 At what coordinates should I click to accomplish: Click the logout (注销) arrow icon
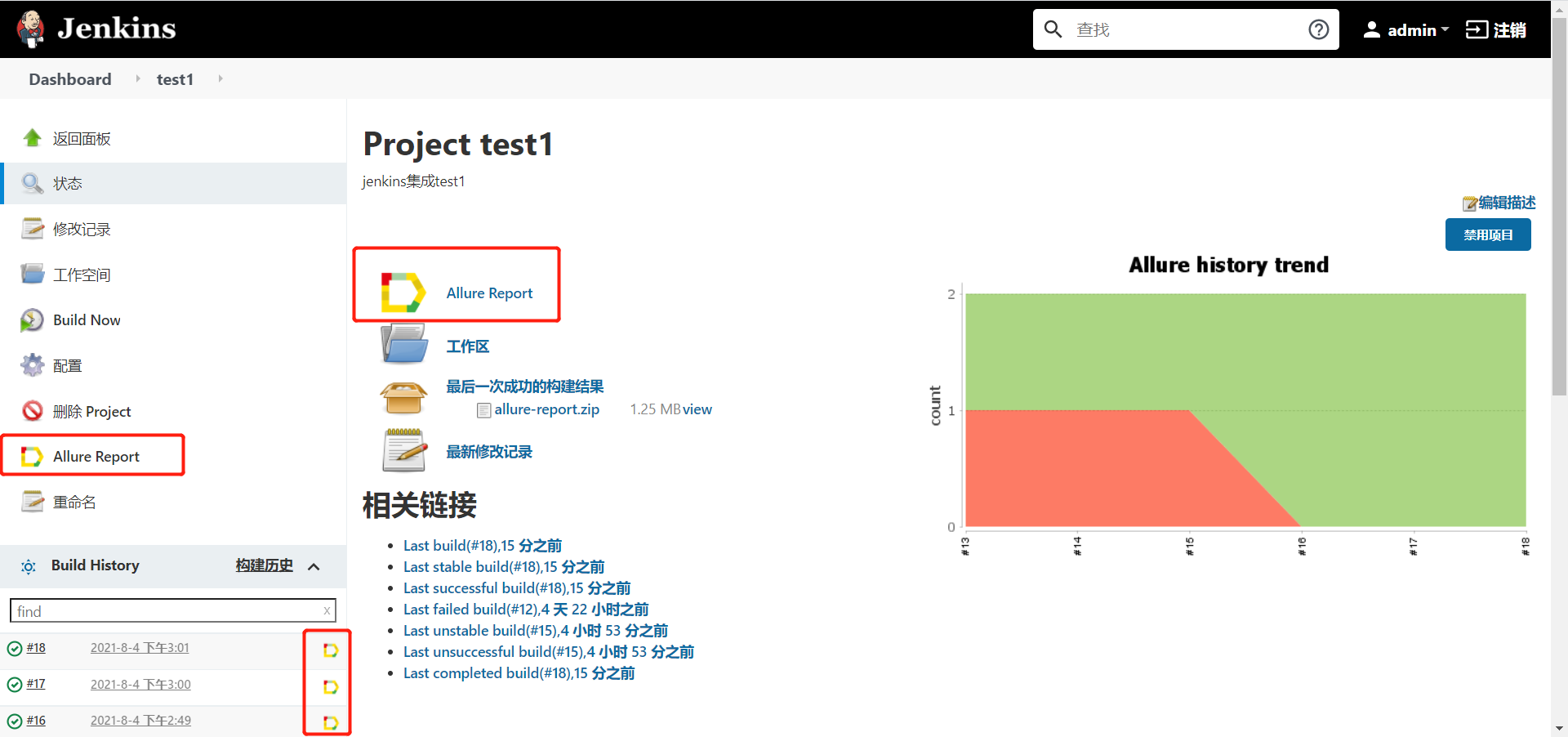(x=1477, y=29)
